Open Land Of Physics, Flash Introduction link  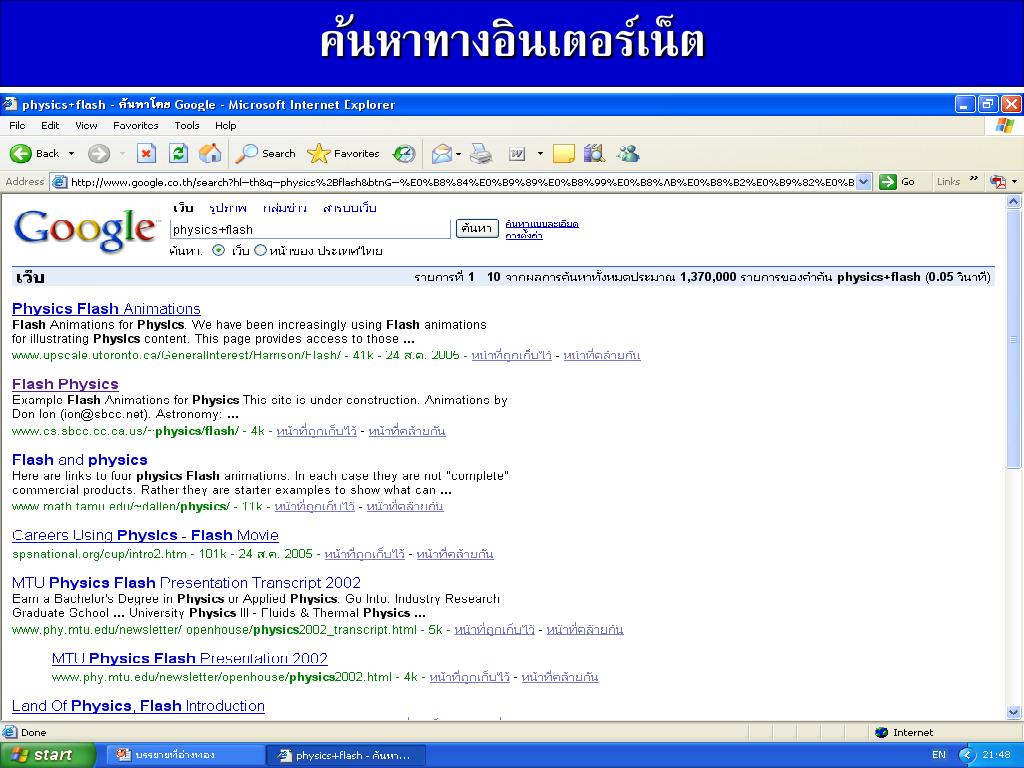coord(138,706)
